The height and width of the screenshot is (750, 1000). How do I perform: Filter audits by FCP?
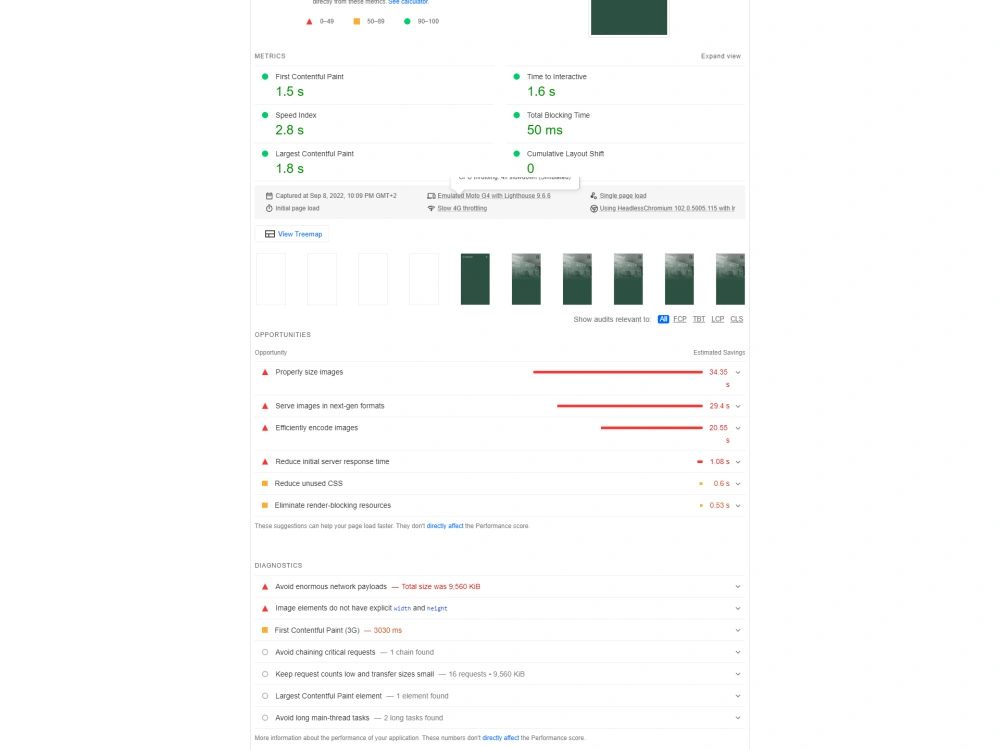pos(680,319)
